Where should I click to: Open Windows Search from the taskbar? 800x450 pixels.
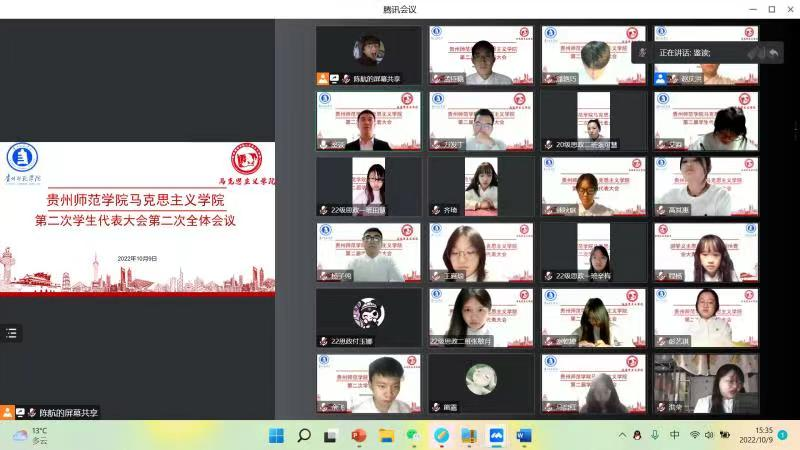click(304, 436)
